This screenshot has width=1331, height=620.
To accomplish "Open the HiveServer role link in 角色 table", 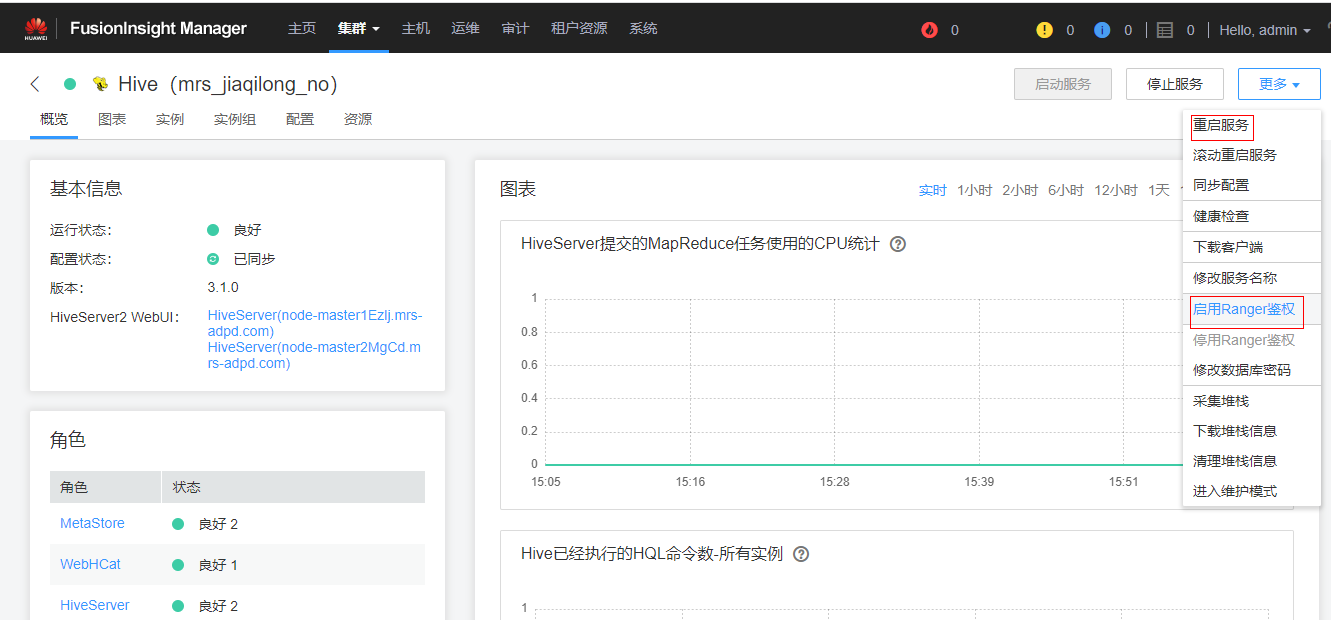I will 95,605.
